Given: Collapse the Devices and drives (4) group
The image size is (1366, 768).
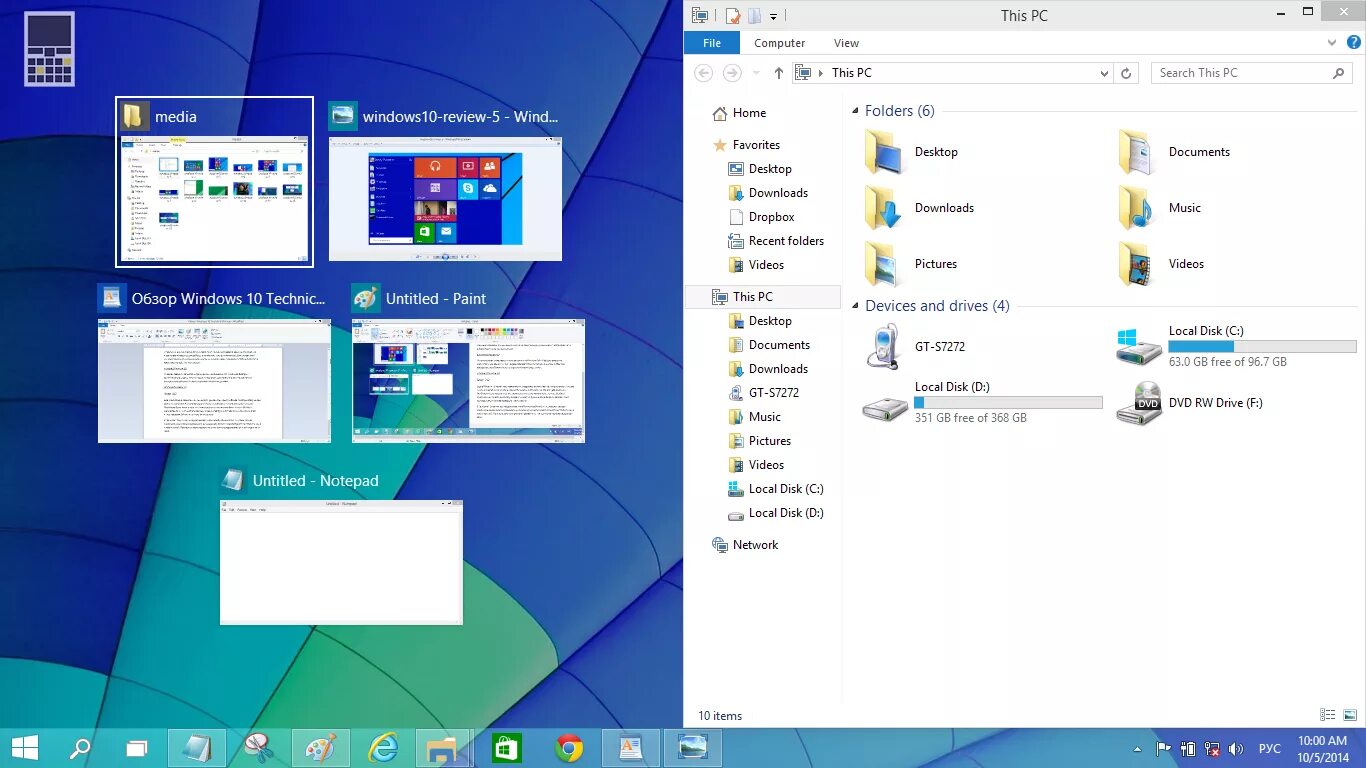Looking at the screenshot, I should (856, 306).
